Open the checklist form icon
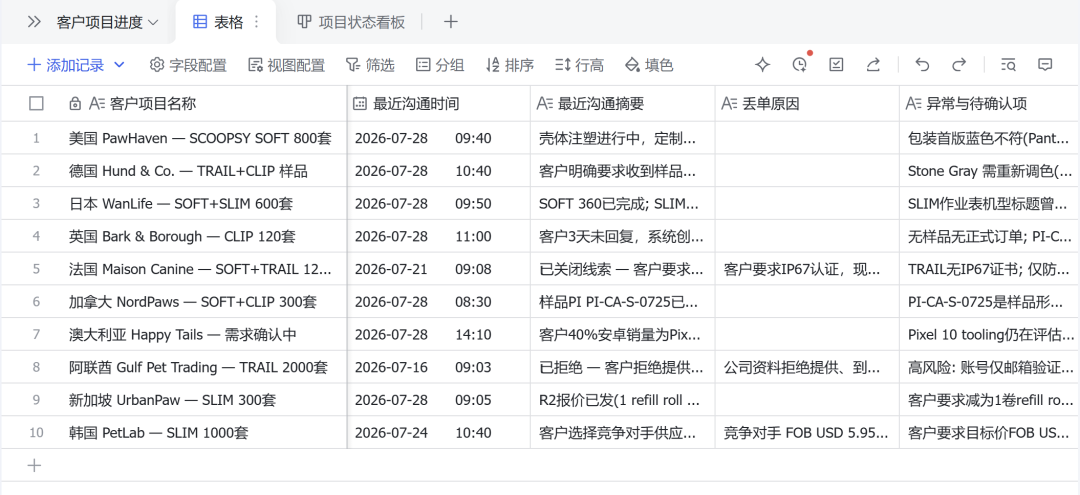The height and width of the screenshot is (495, 1080). click(836, 65)
